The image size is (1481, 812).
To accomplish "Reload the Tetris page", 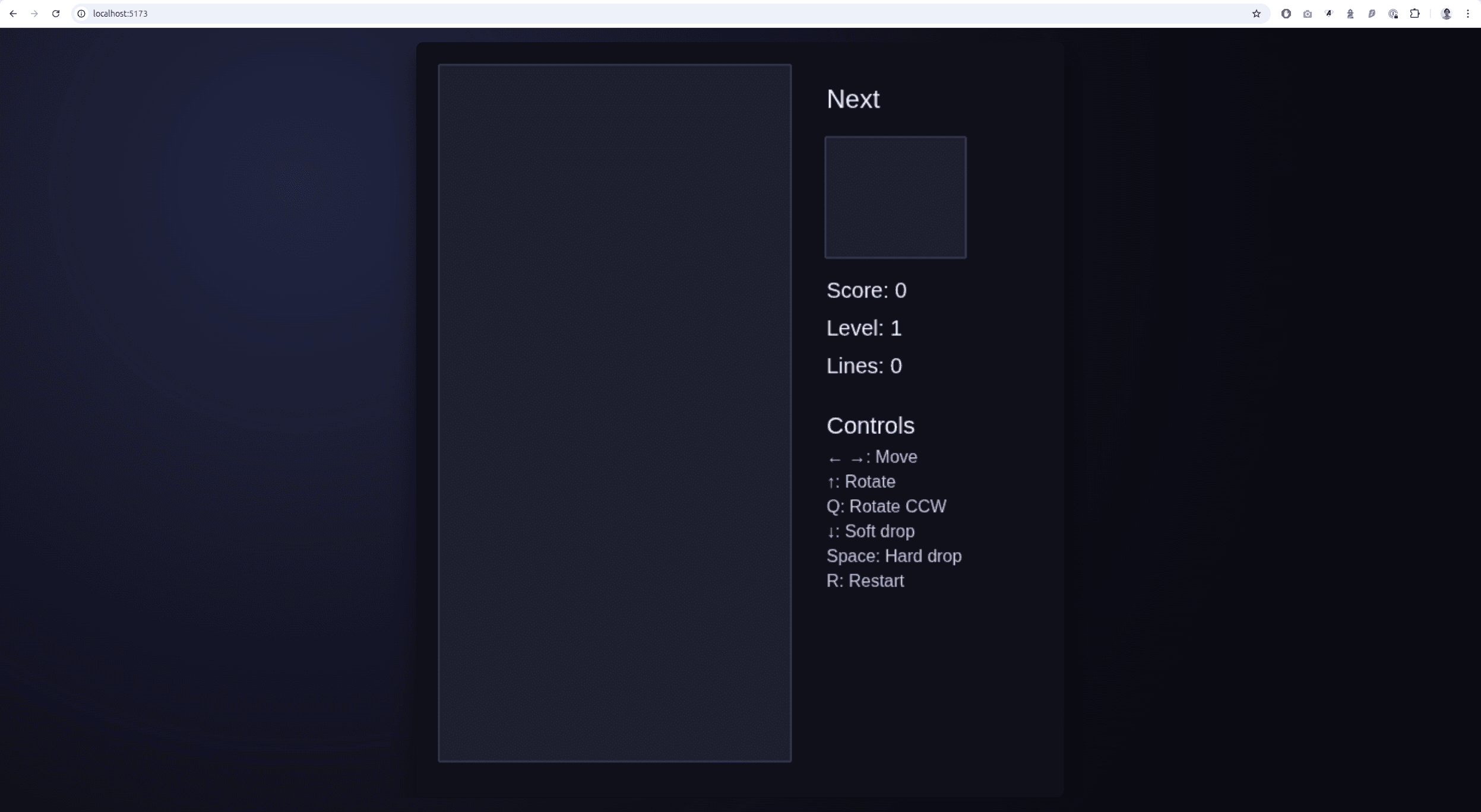I will point(55,13).
